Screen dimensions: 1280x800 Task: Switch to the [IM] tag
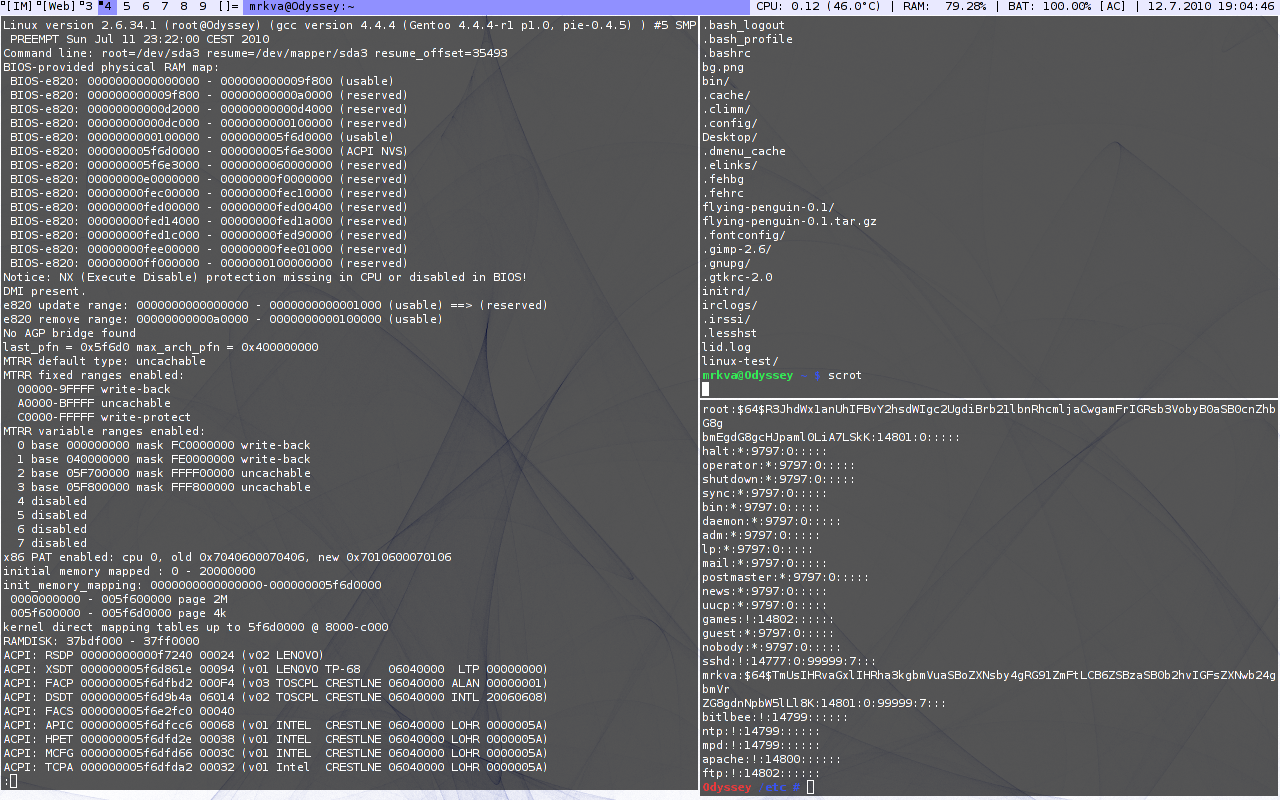click(x=17, y=7)
